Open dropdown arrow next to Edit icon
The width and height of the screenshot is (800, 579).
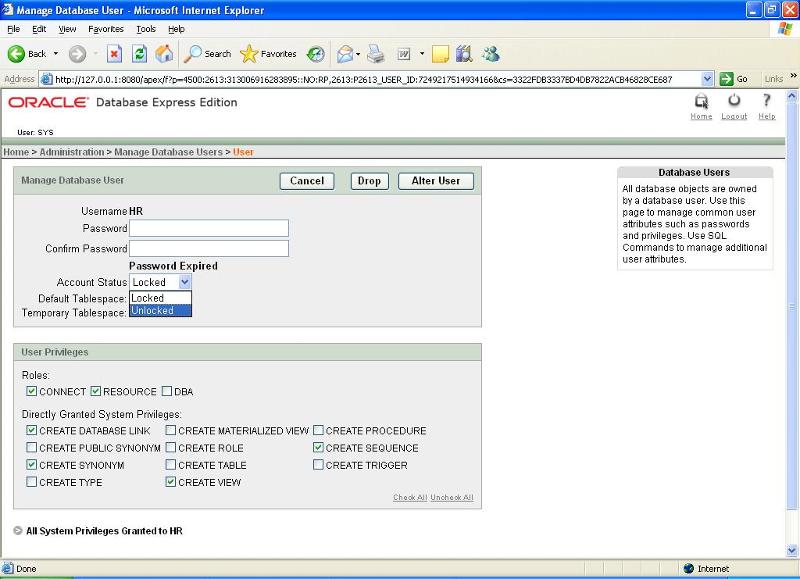click(422, 54)
